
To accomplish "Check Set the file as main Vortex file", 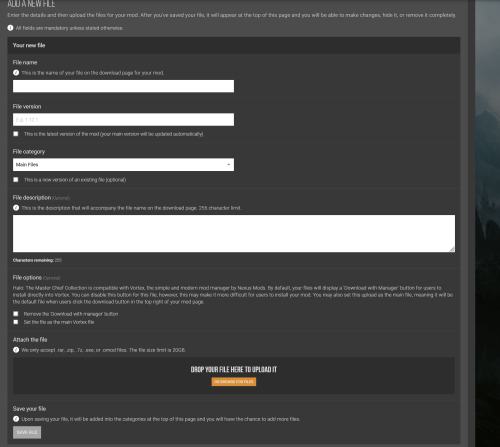I will click(16, 322).
